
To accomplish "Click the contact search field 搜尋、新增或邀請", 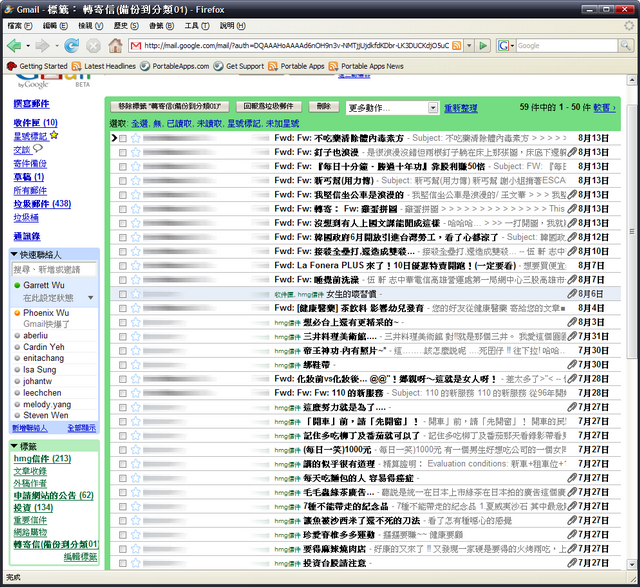I will point(54,269).
